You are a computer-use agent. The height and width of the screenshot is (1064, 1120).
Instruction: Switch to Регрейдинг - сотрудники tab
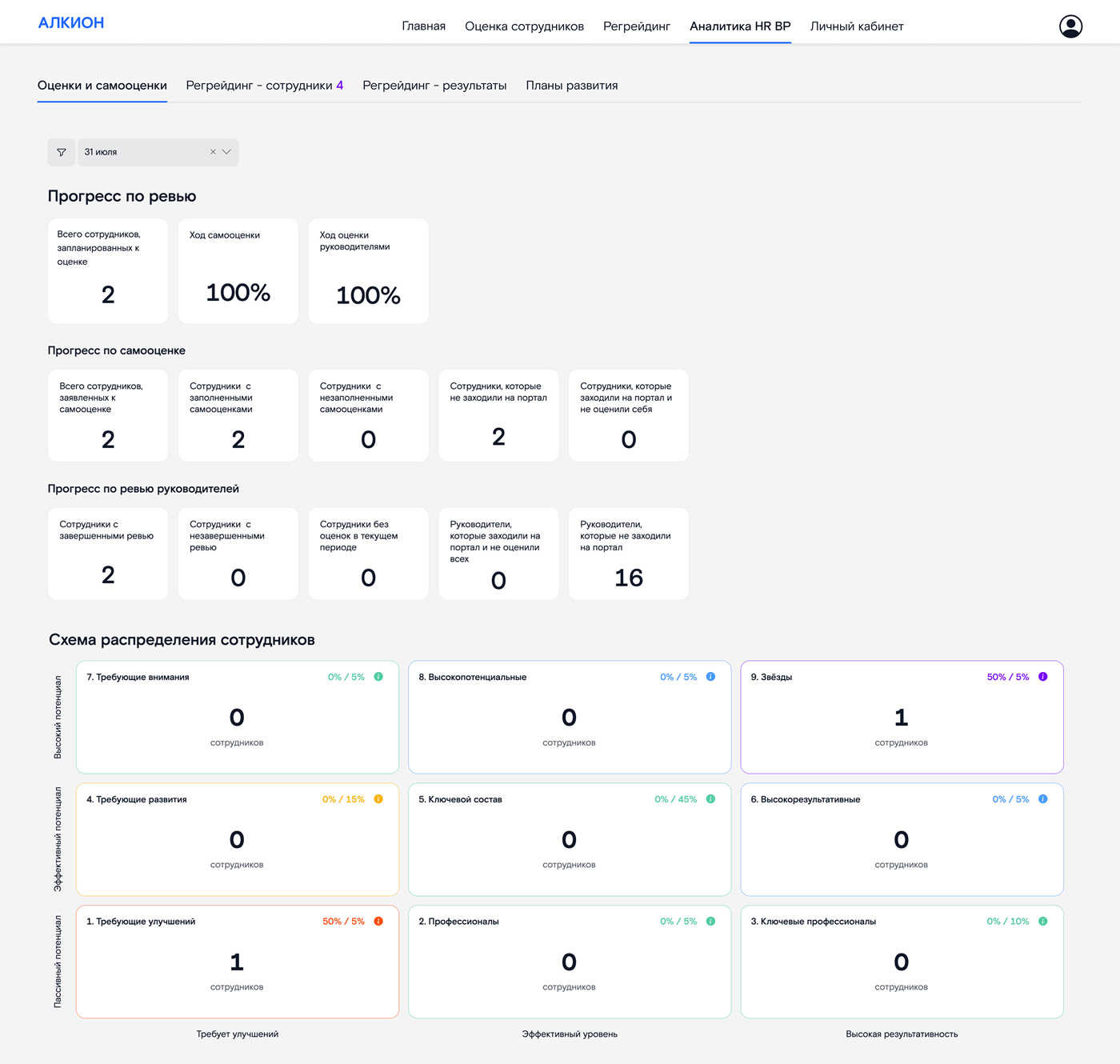click(264, 86)
